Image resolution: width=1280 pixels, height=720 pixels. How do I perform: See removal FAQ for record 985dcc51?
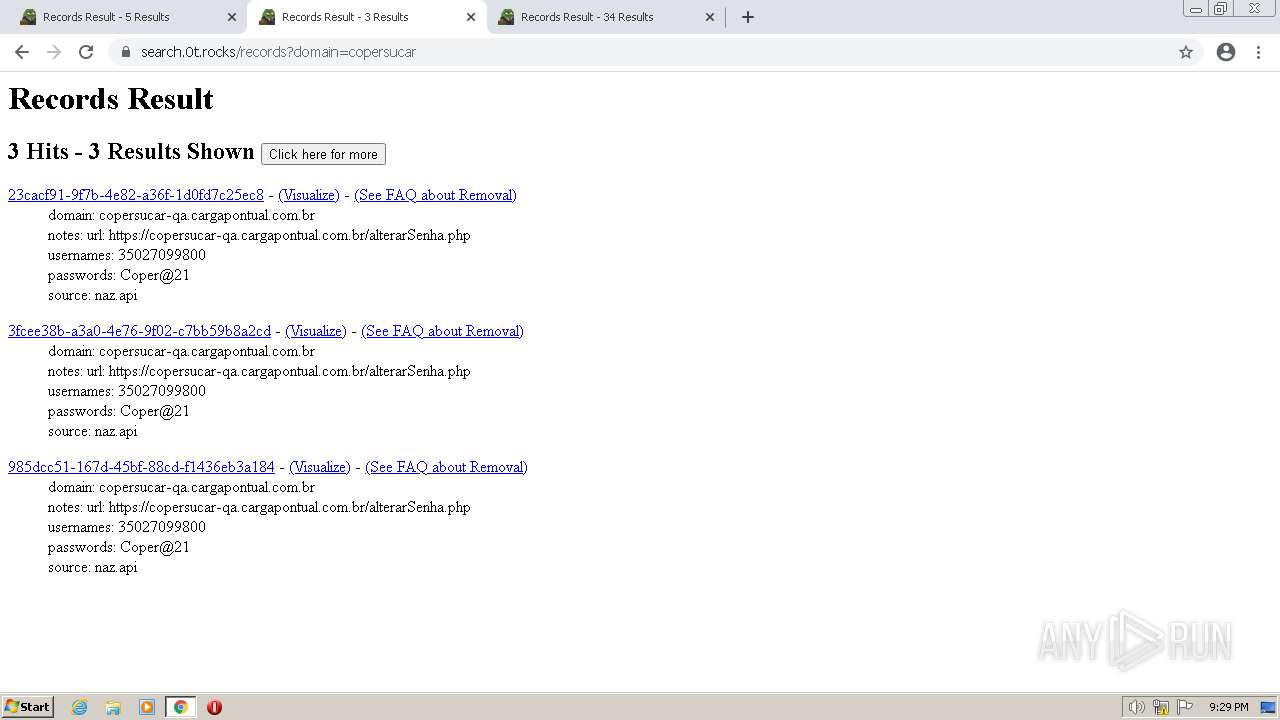click(x=446, y=467)
